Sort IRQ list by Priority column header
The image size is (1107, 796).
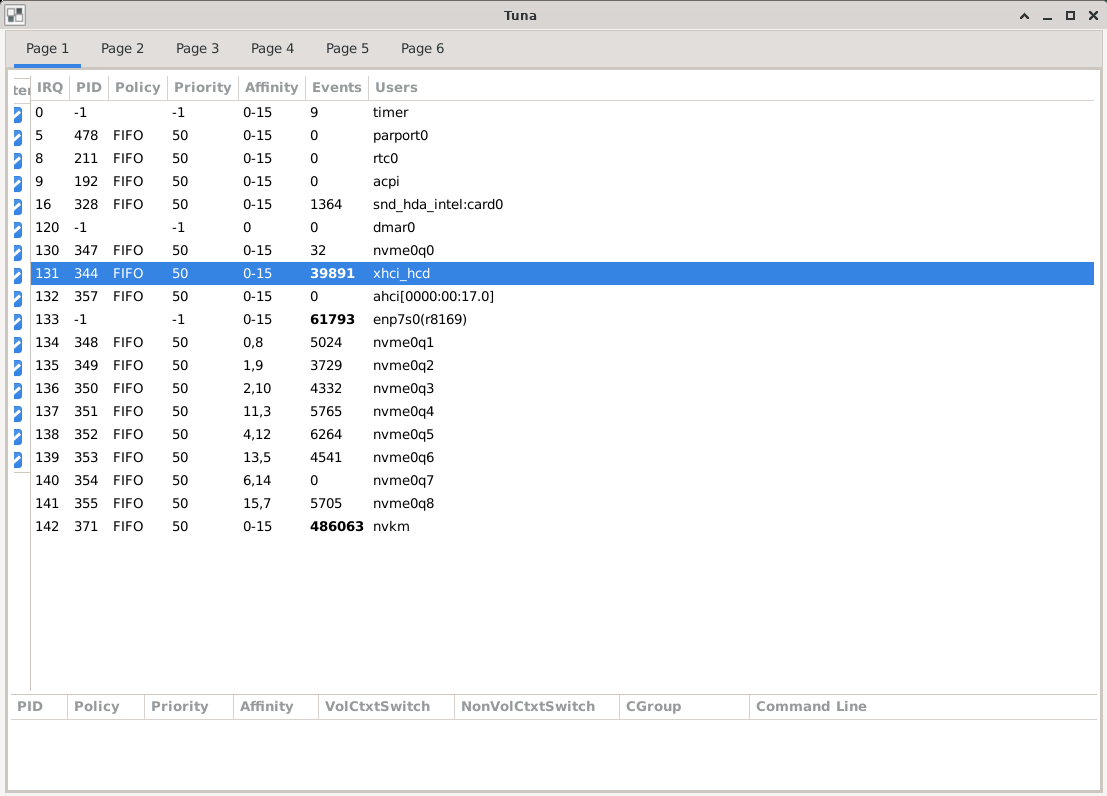[x=203, y=88]
